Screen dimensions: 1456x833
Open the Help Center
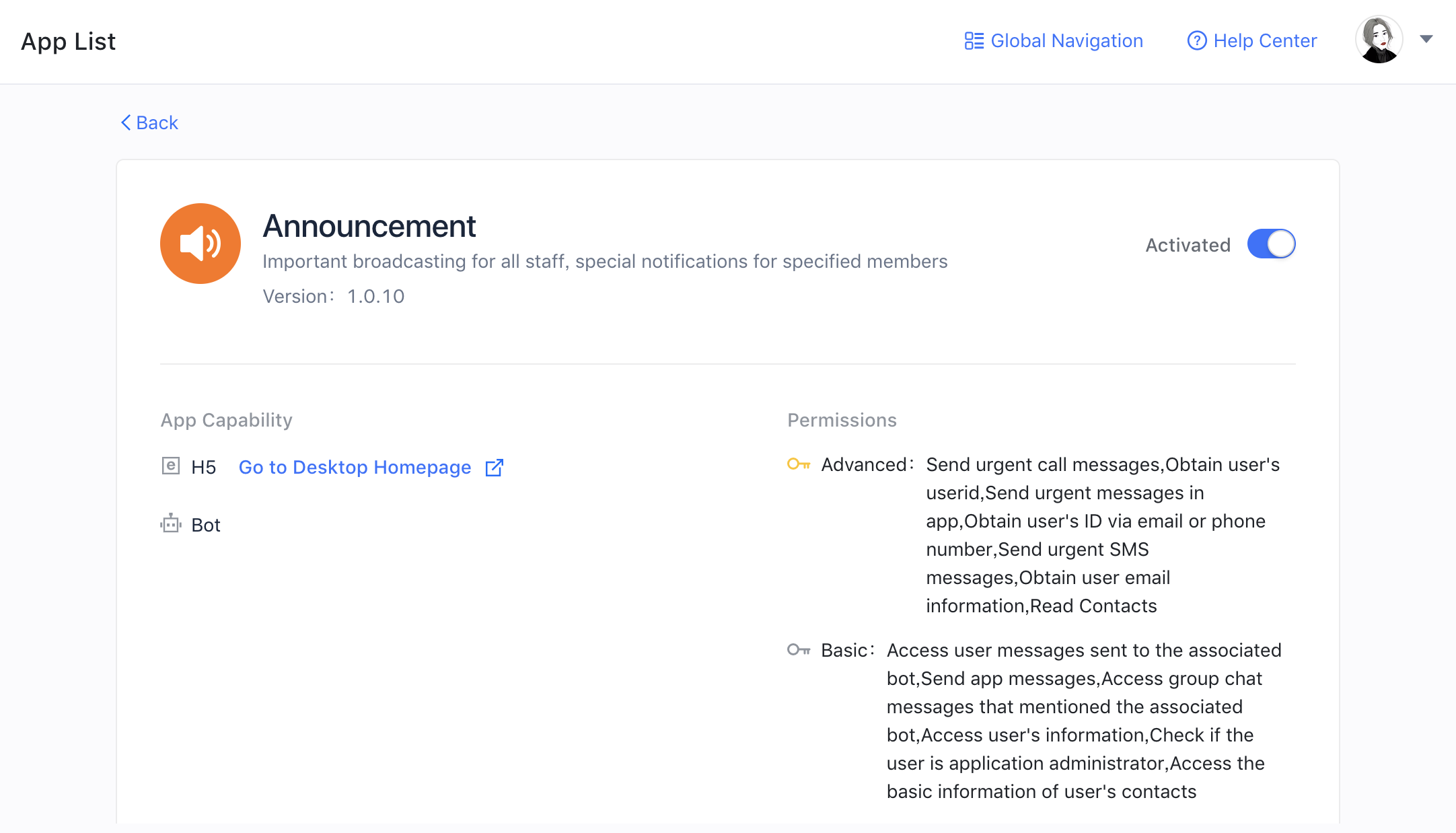pos(1265,40)
